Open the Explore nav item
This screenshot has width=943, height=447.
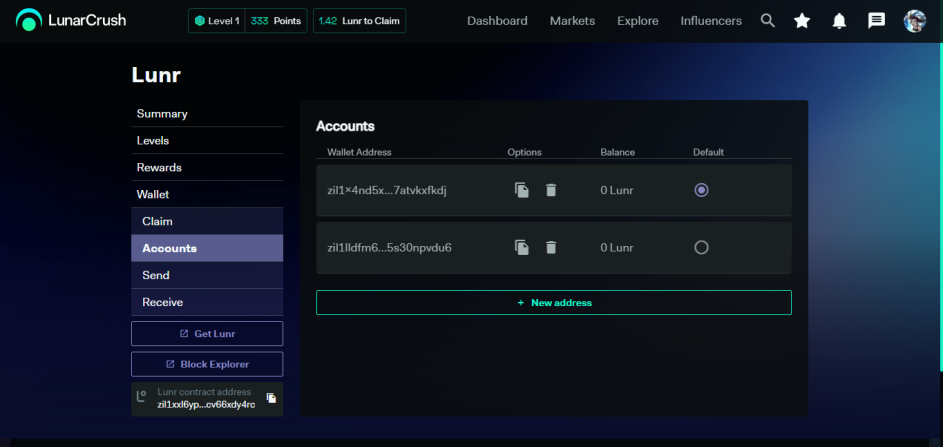click(637, 21)
